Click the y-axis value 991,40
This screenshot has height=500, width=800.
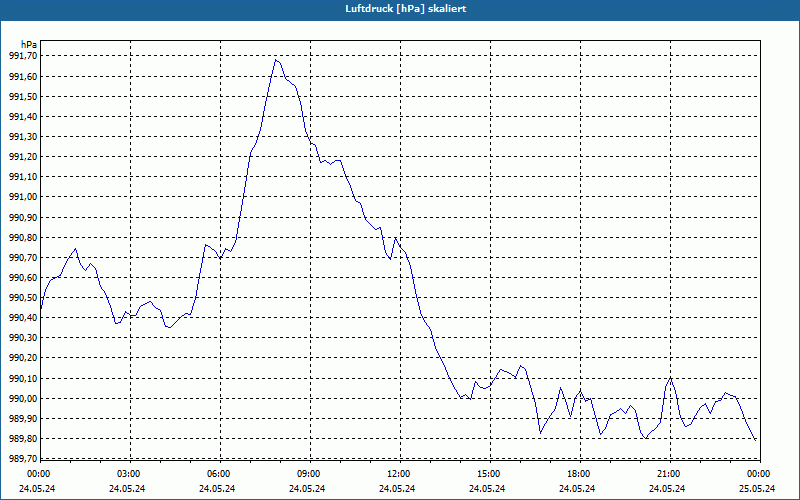(23, 117)
